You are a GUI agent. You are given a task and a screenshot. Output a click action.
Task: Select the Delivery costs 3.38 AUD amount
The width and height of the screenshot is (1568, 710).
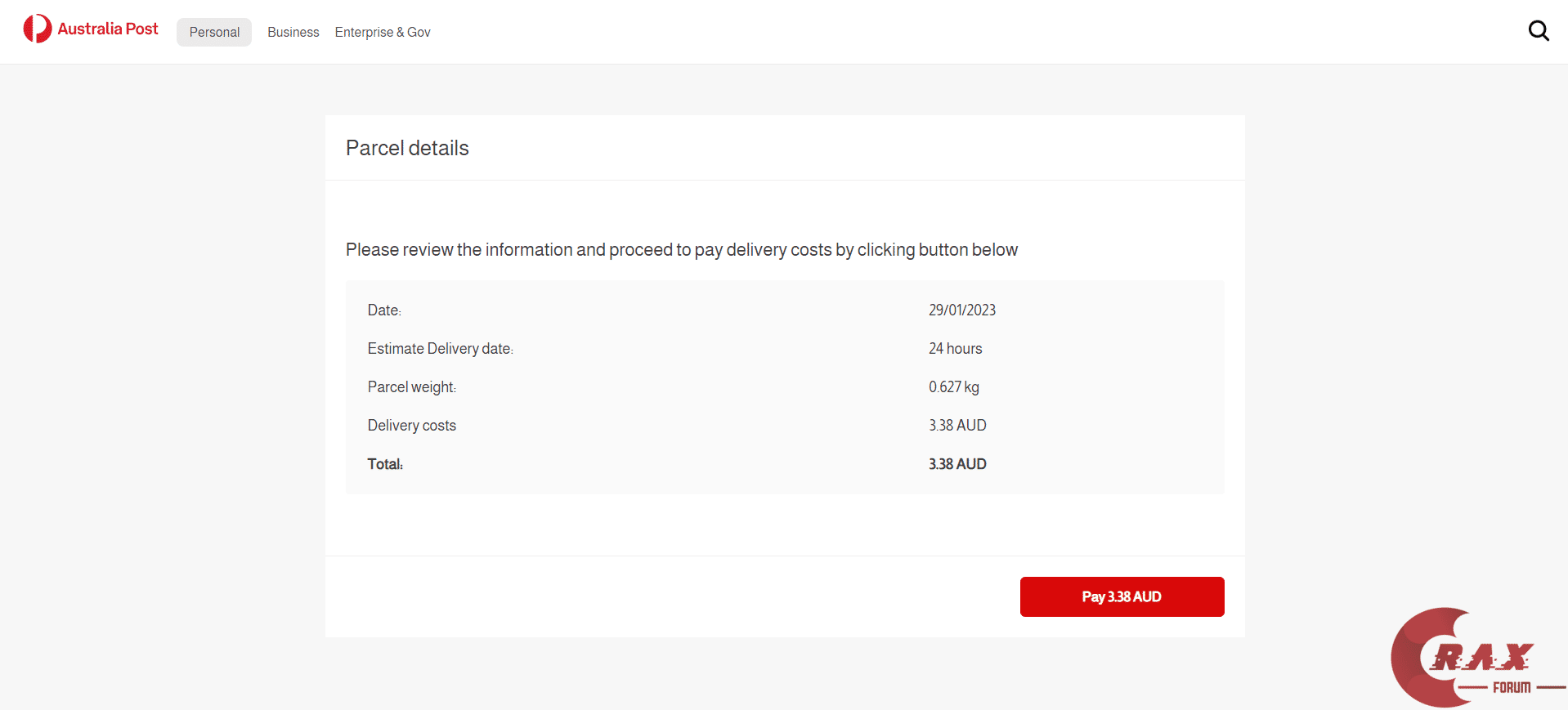(x=957, y=426)
